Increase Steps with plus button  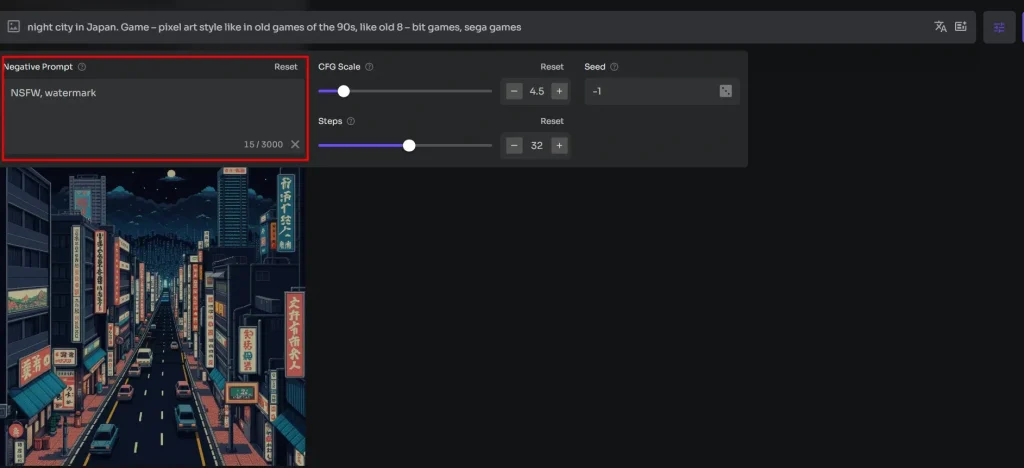coord(558,146)
